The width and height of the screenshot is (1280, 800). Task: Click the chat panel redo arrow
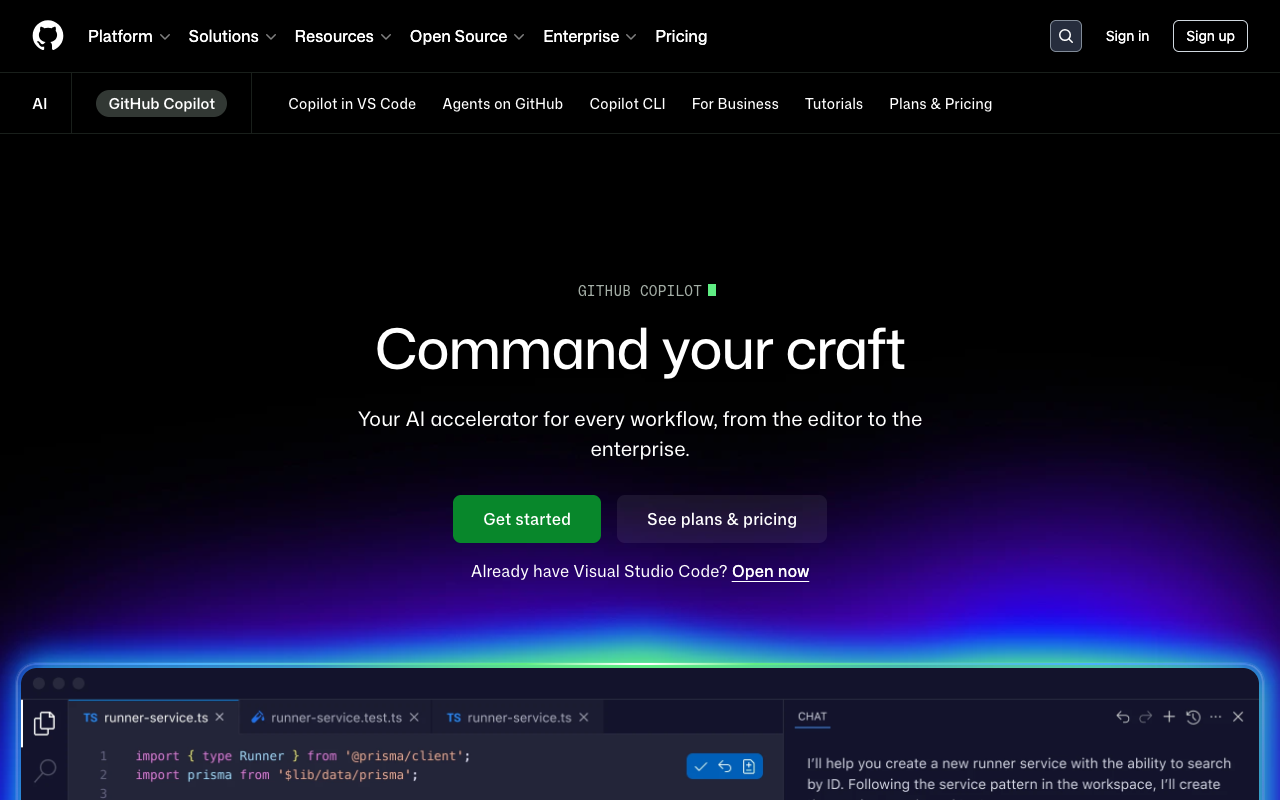click(x=1146, y=717)
